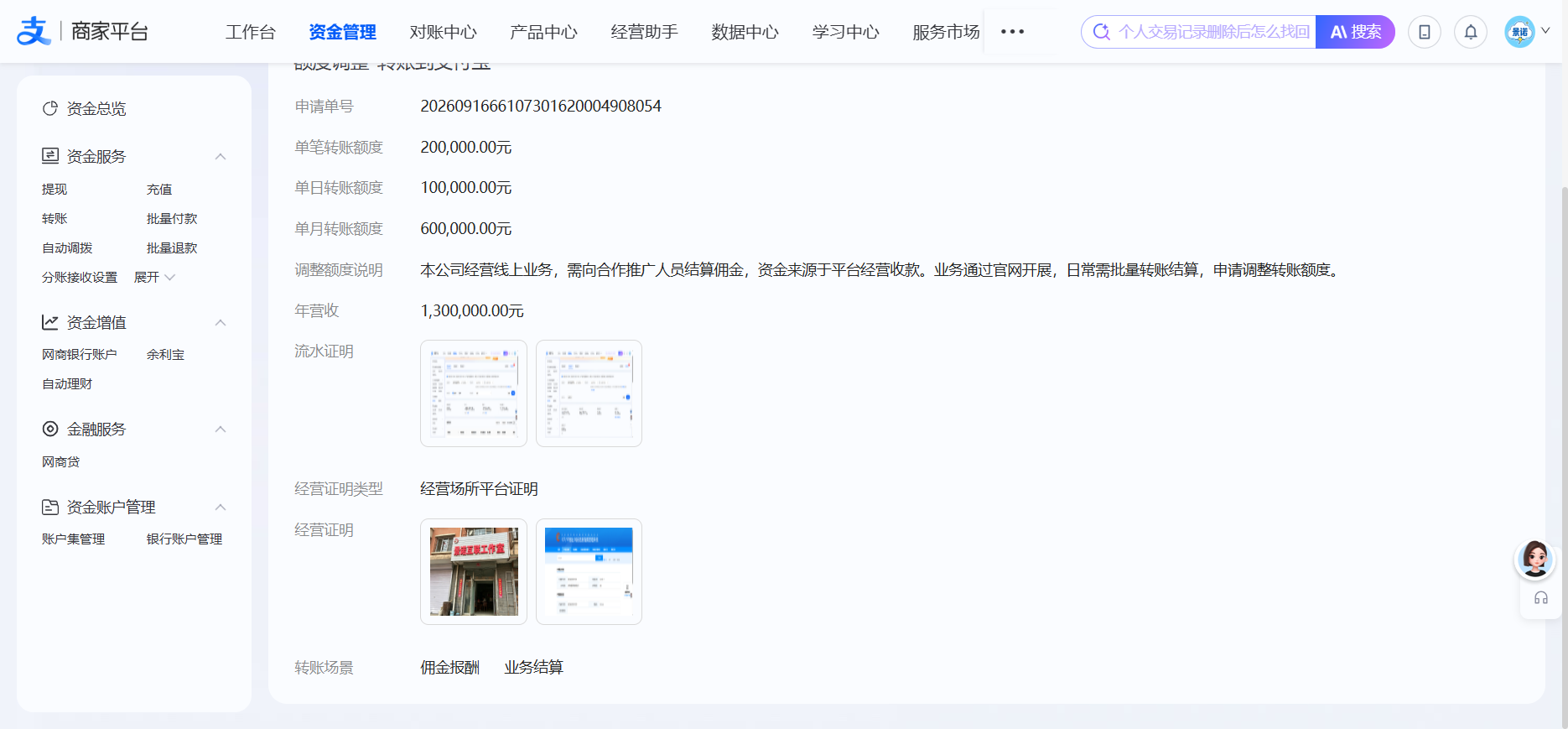Click the AI 搜索 button
This screenshot has width=1568, height=729.
(x=1355, y=32)
